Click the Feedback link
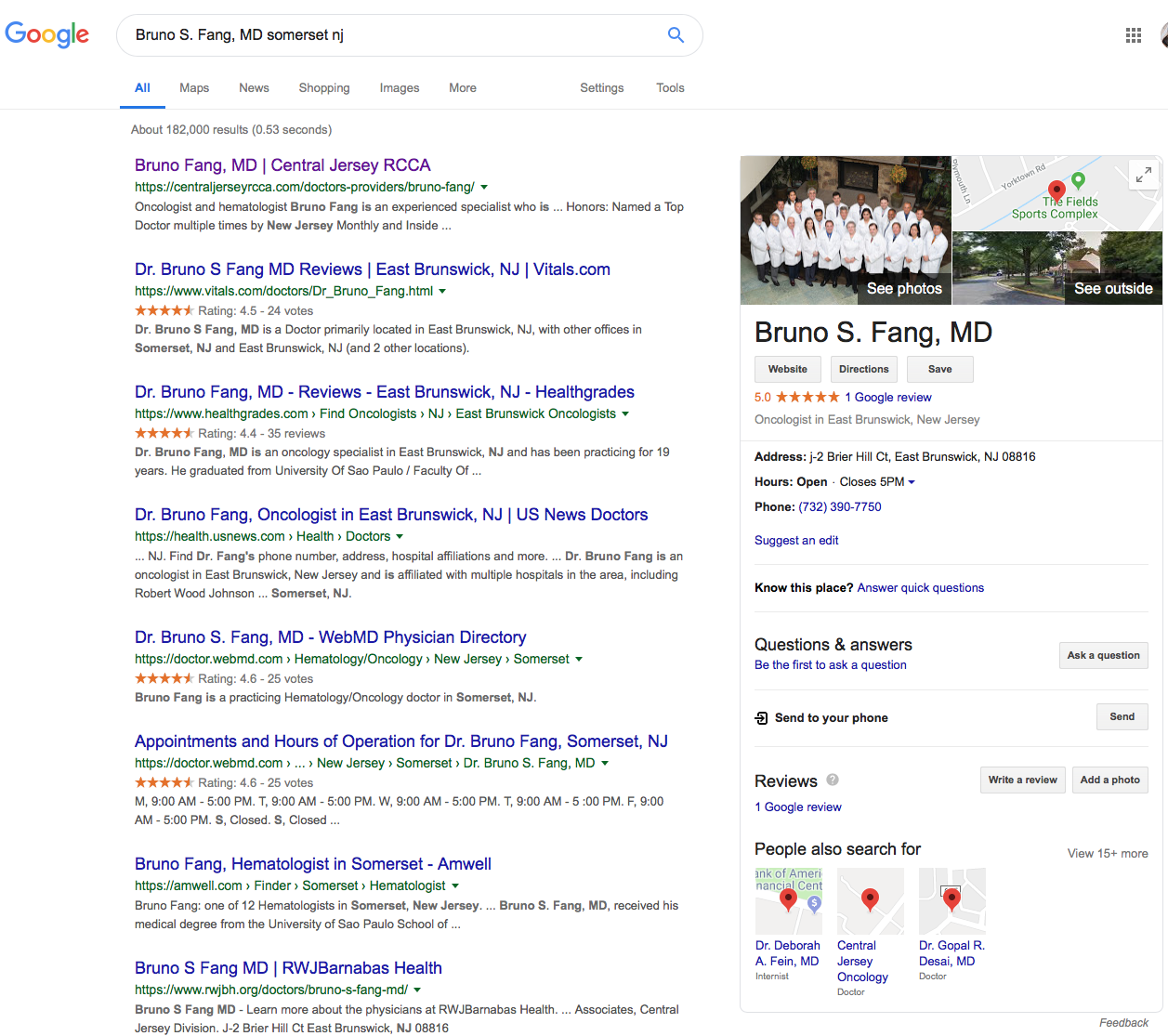The image size is (1168, 1036). [1123, 1023]
